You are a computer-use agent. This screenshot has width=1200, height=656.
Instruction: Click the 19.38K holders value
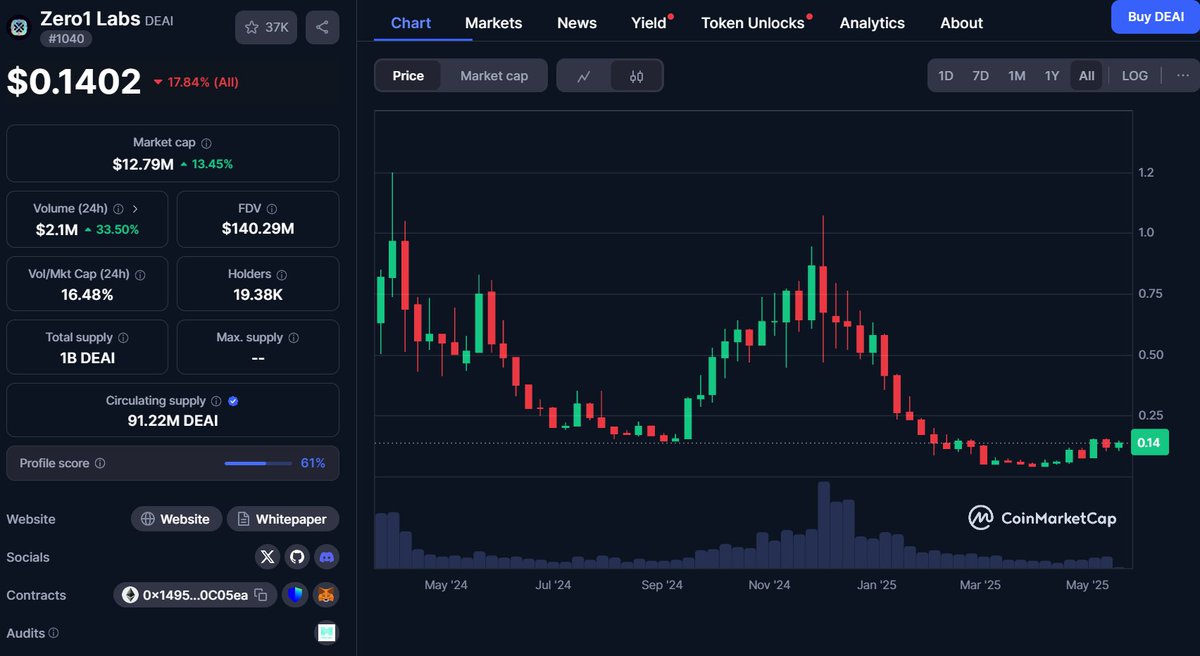tap(258, 294)
